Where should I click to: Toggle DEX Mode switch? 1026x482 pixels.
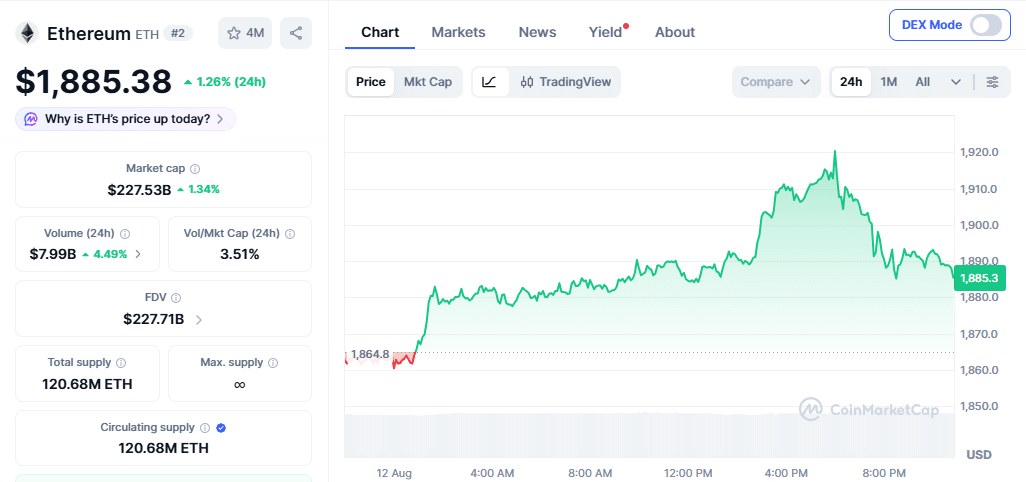click(985, 26)
